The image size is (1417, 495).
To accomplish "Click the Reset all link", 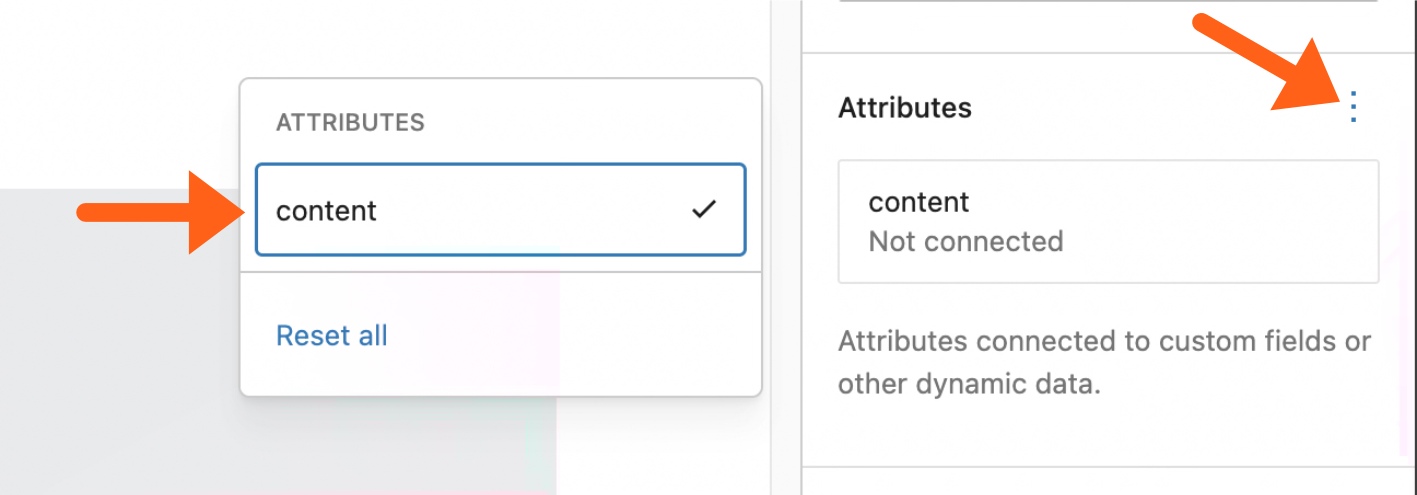I will pos(331,335).
